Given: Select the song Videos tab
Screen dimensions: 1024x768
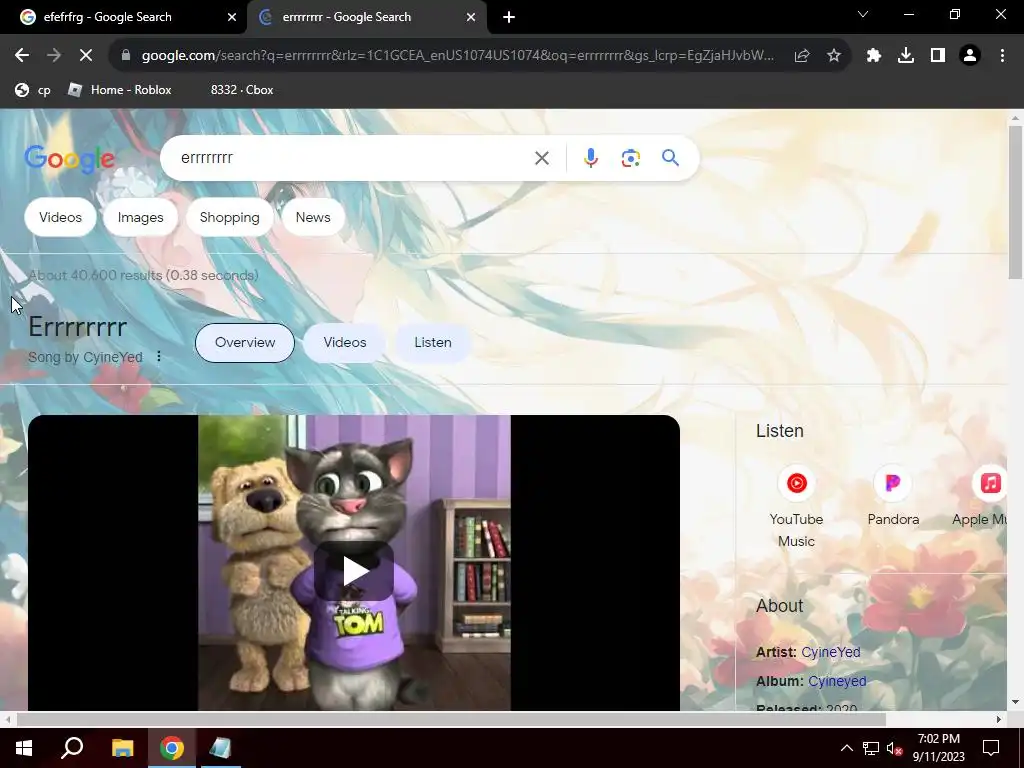Looking at the screenshot, I should [345, 343].
